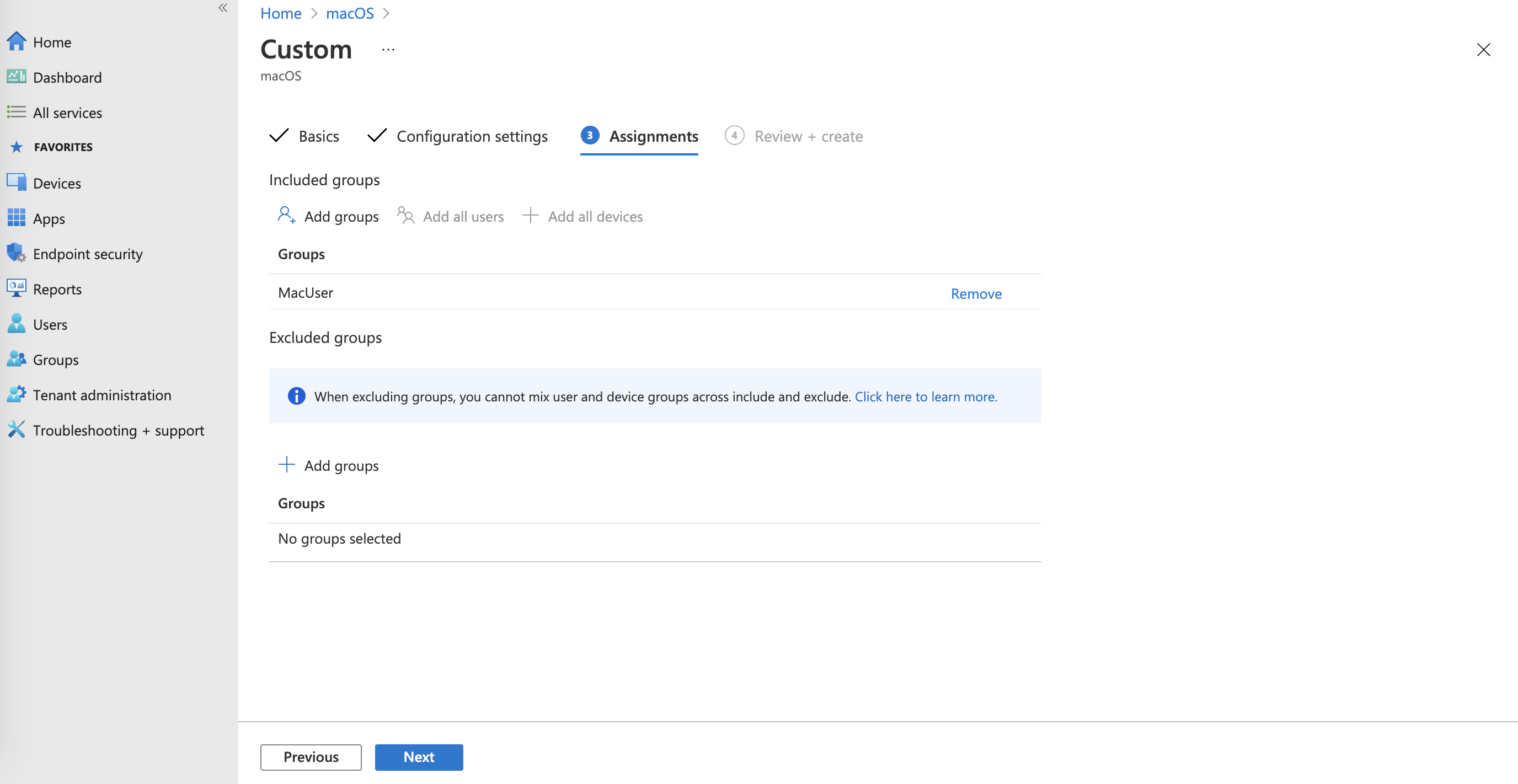The width and height of the screenshot is (1518, 784).
Task: Collapse the navigation sidebar
Action: click(x=223, y=8)
